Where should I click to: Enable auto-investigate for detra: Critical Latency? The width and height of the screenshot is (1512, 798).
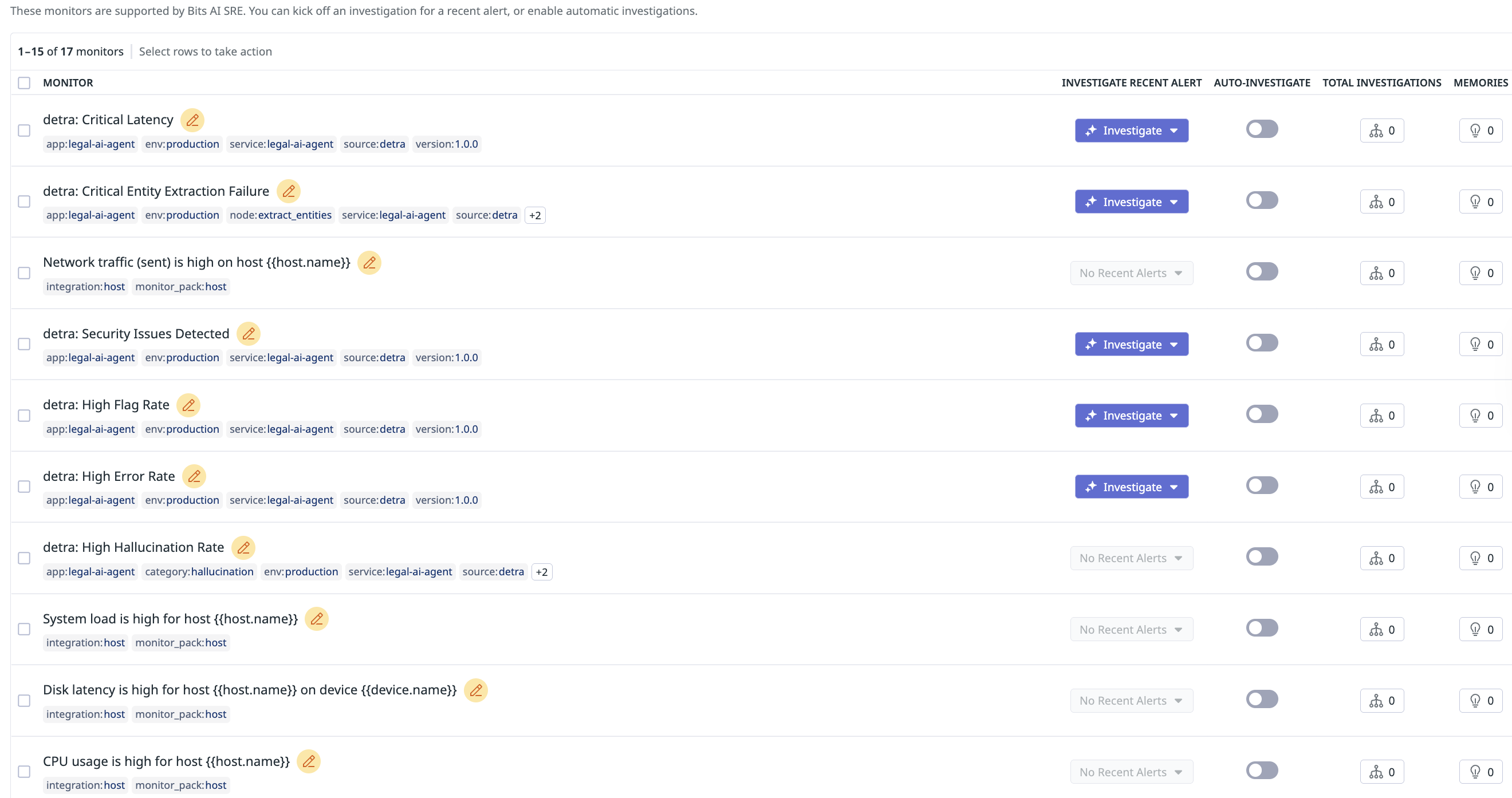pyautogui.click(x=1261, y=129)
